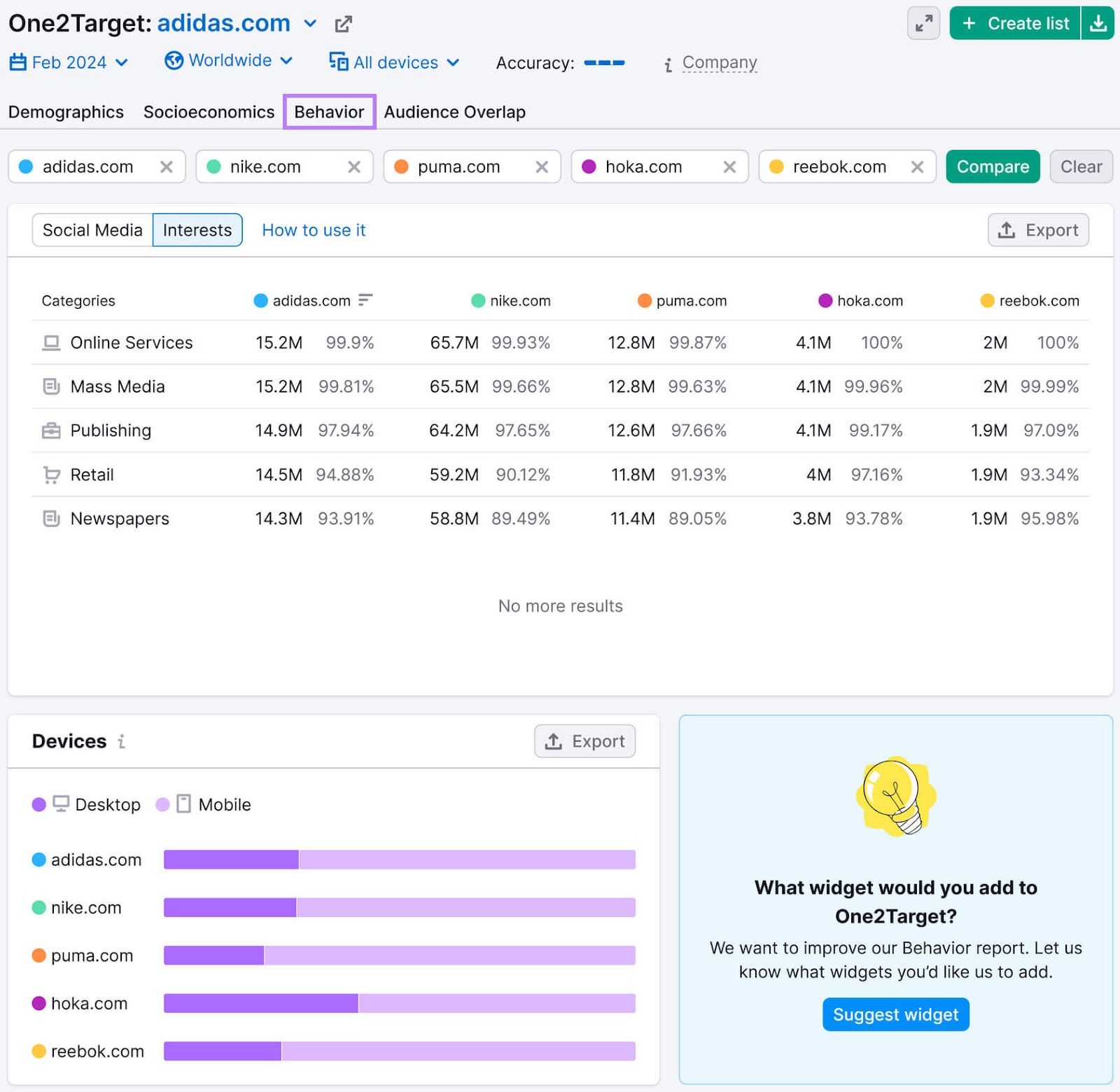Viewport: 1120px width, 1092px height.
Task: Open the Feb 2024 date dropdown
Action: [x=69, y=62]
